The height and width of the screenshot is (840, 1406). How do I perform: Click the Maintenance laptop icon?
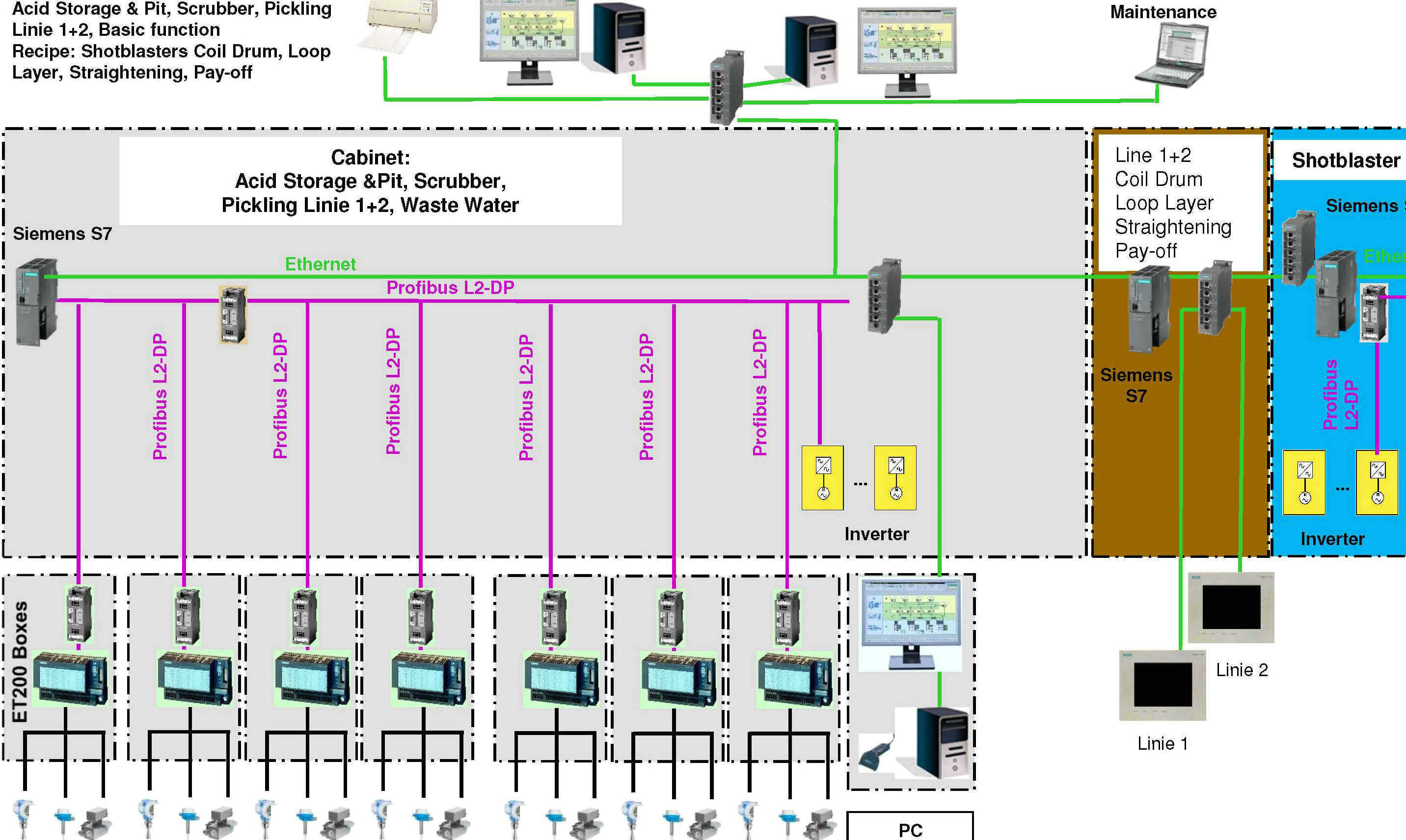[1174, 54]
